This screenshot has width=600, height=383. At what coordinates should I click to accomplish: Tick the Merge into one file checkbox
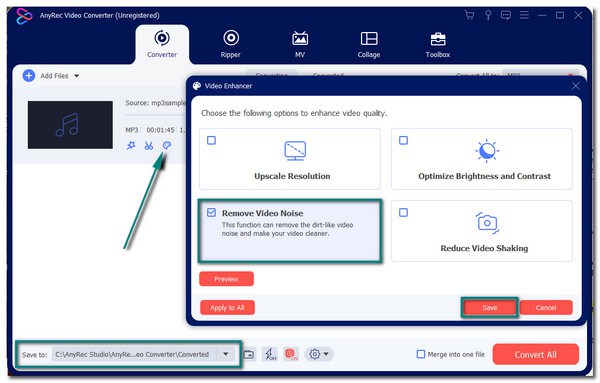click(x=421, y=354)
